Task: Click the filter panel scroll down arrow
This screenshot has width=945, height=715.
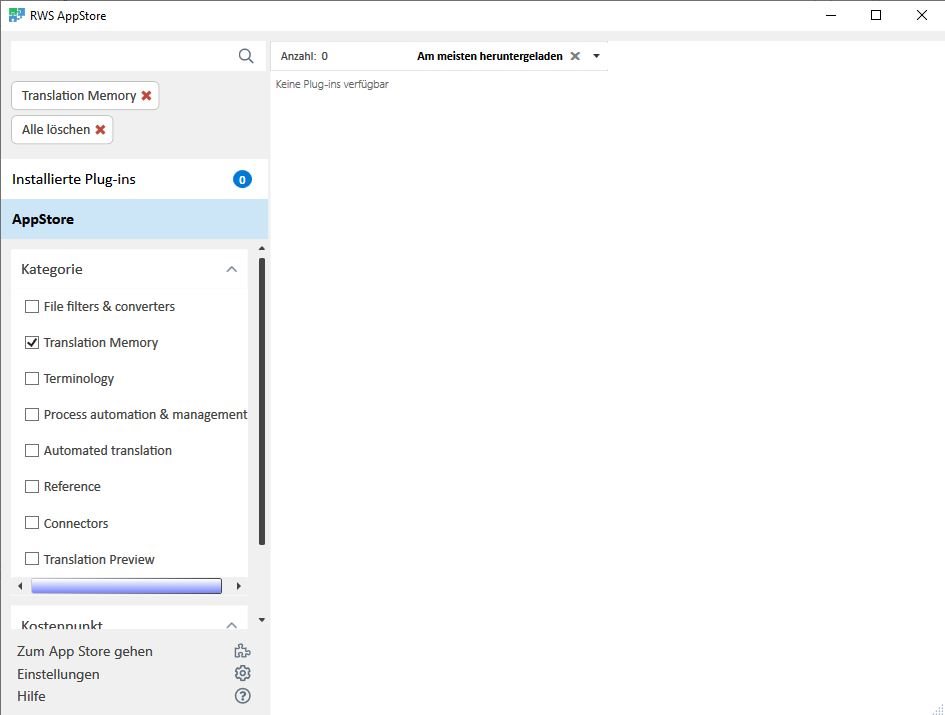Action: 262,620
